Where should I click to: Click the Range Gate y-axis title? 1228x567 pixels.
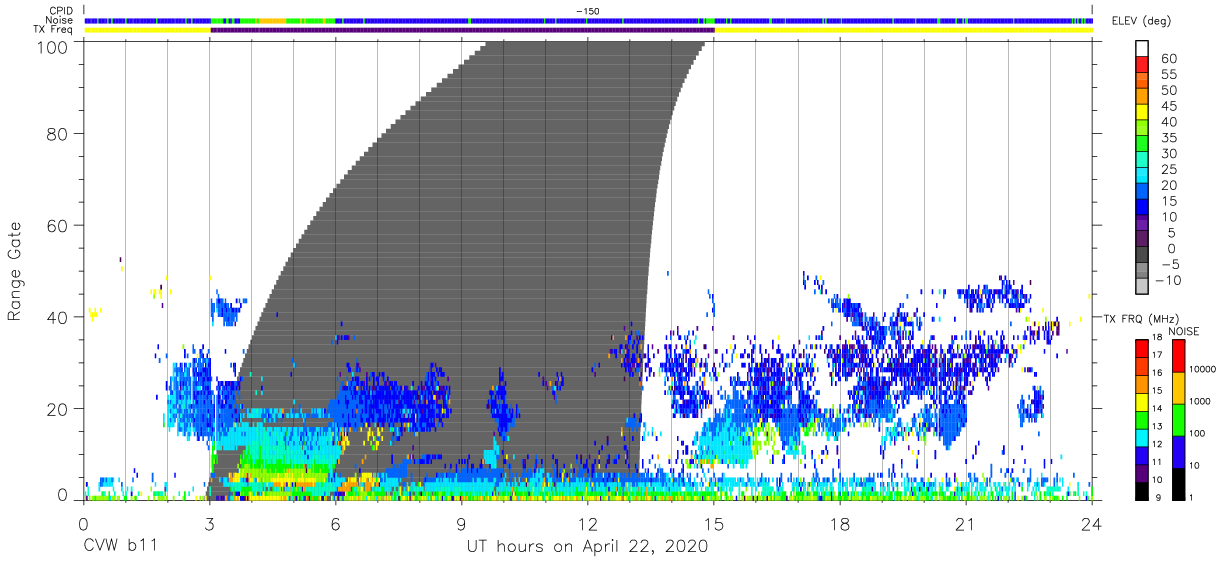(16, 271)
